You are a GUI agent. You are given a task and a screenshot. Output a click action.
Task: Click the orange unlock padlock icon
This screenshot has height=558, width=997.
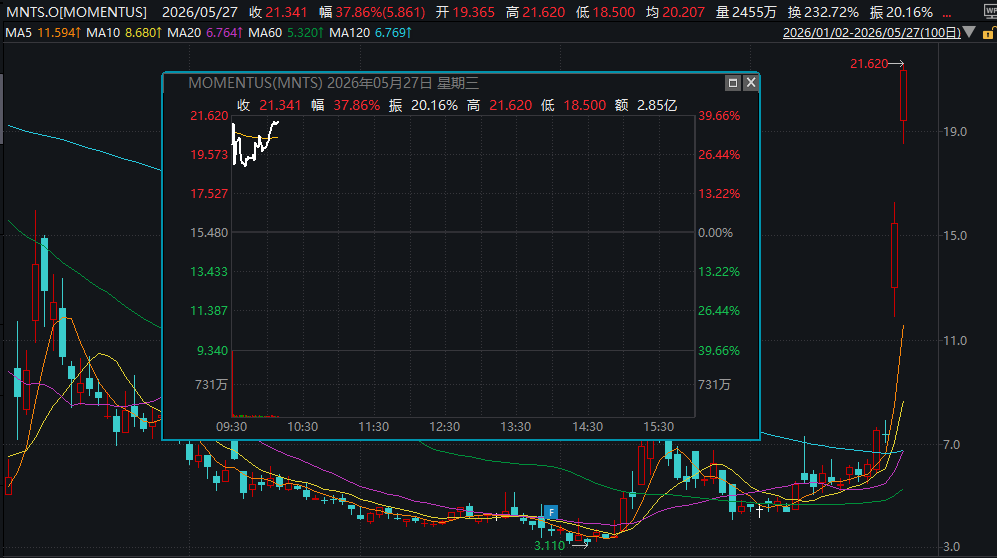pyautogui.click(x=988, y=34)
